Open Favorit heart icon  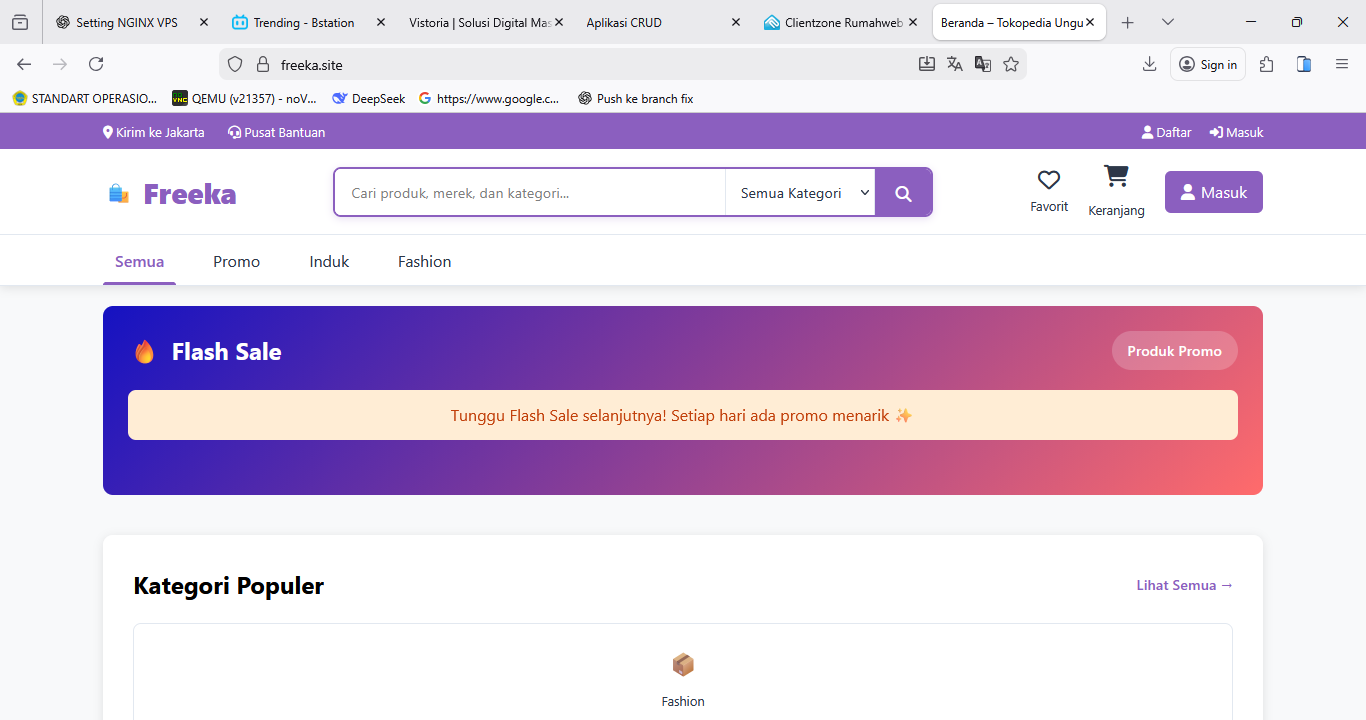pos(1048,180)
